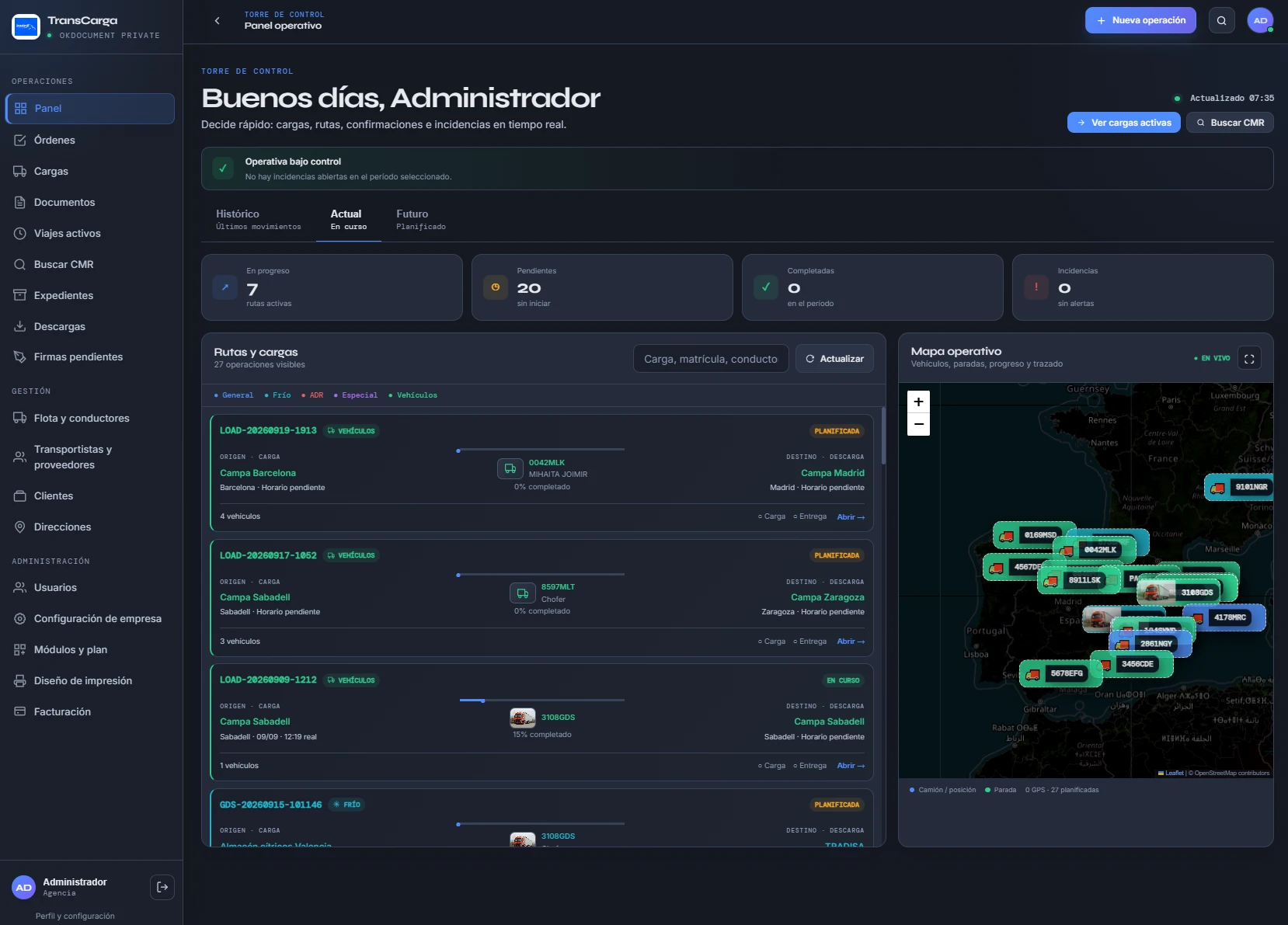
Task: Toggle the Especial category filter
Action: 356,395
